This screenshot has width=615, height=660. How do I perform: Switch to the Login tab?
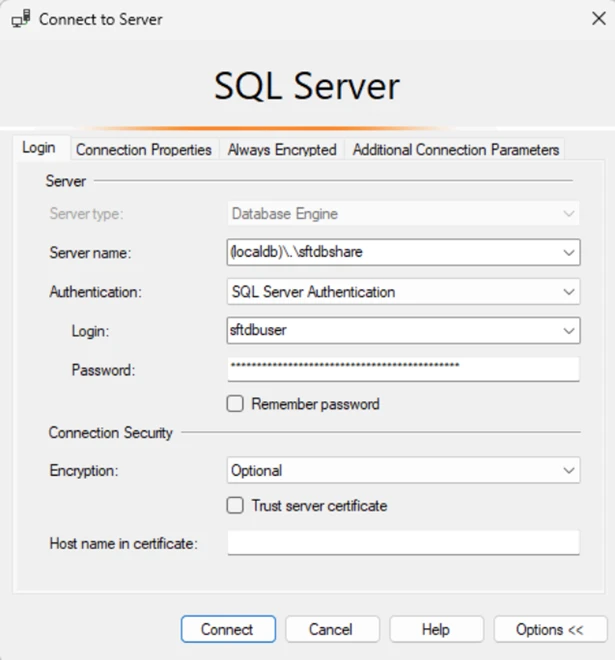click(39, 148)
